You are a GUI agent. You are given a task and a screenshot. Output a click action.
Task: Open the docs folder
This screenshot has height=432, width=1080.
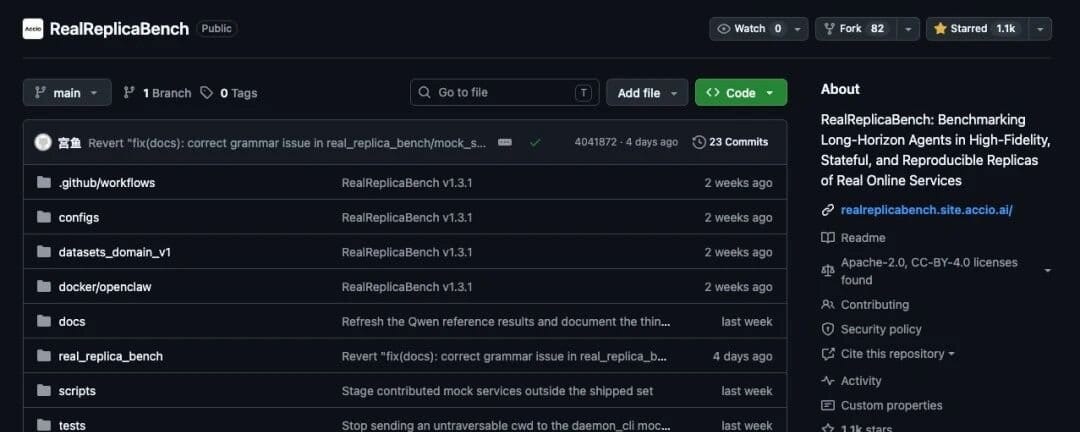(x=72, y=322)
